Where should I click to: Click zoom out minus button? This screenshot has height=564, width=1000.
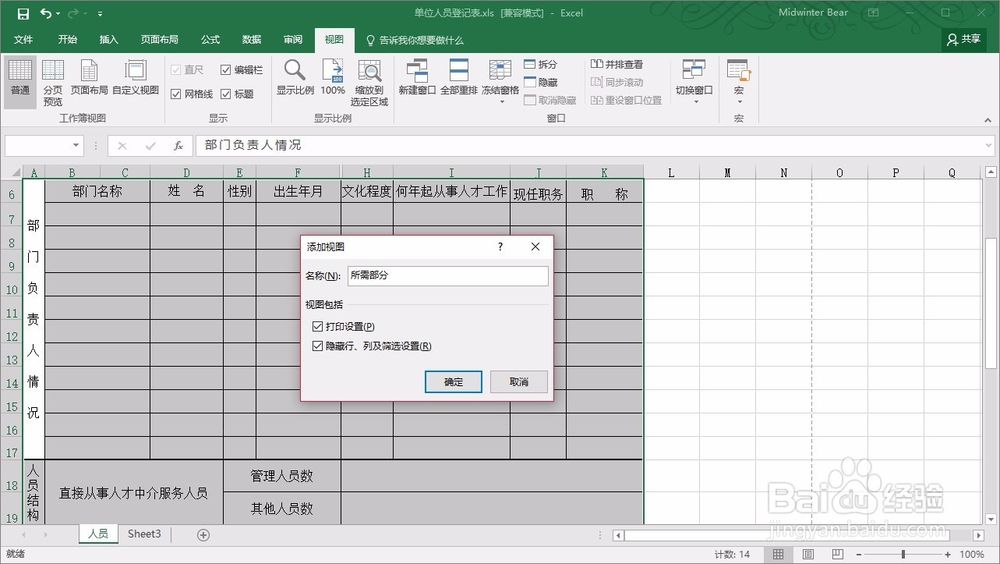click(x=858, y=554)
